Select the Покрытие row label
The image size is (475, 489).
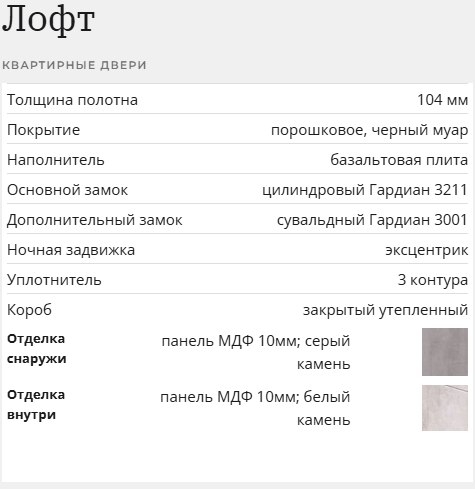tap(43, 130)
